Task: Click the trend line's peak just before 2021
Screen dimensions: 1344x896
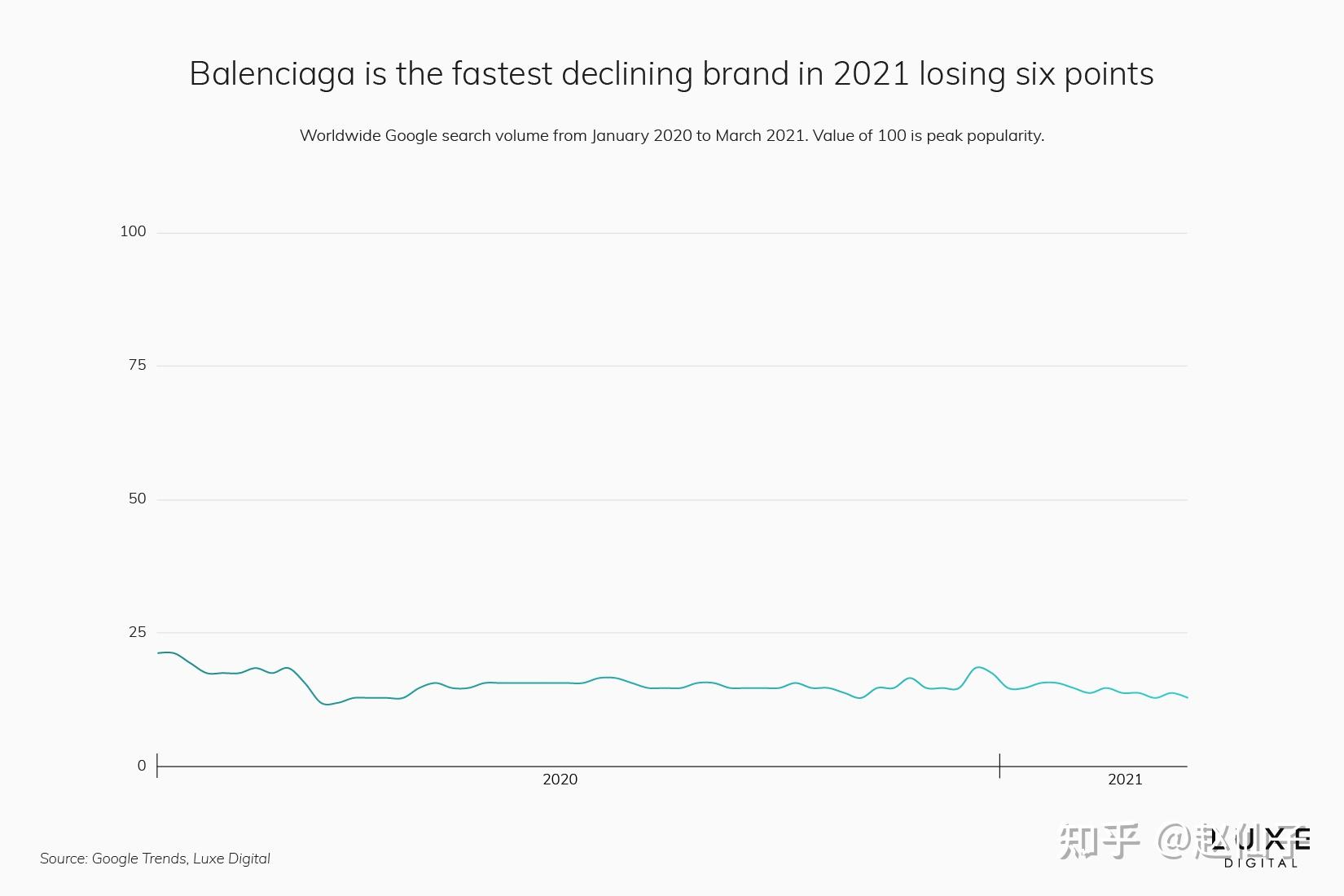Action: coord(977,668)
